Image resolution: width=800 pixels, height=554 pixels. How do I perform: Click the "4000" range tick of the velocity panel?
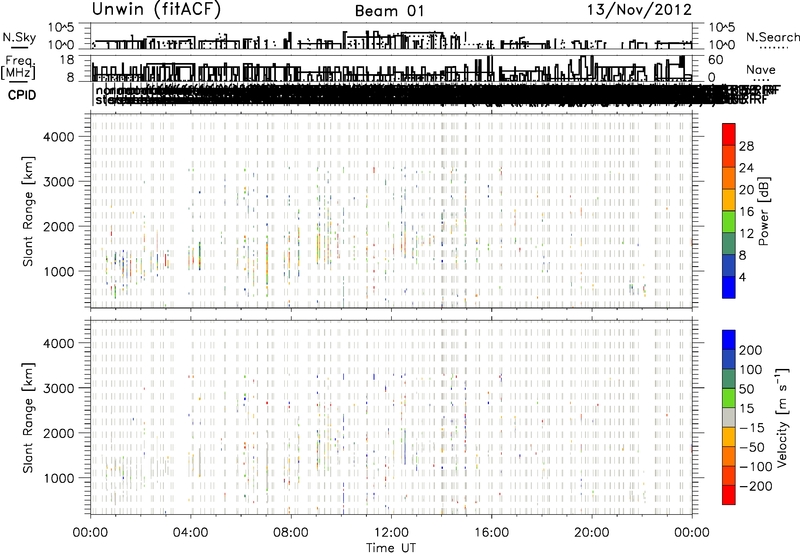pos(58,343)
